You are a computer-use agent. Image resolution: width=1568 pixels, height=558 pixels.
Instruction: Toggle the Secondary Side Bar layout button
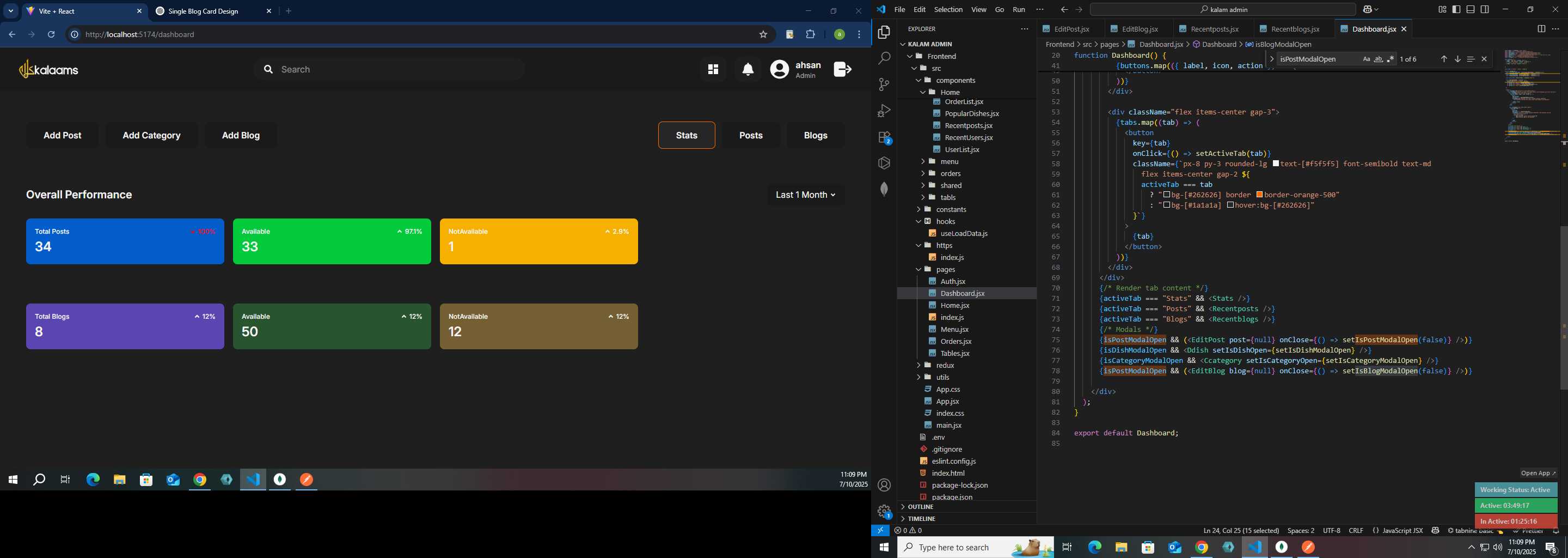(x=1485, y=9)
